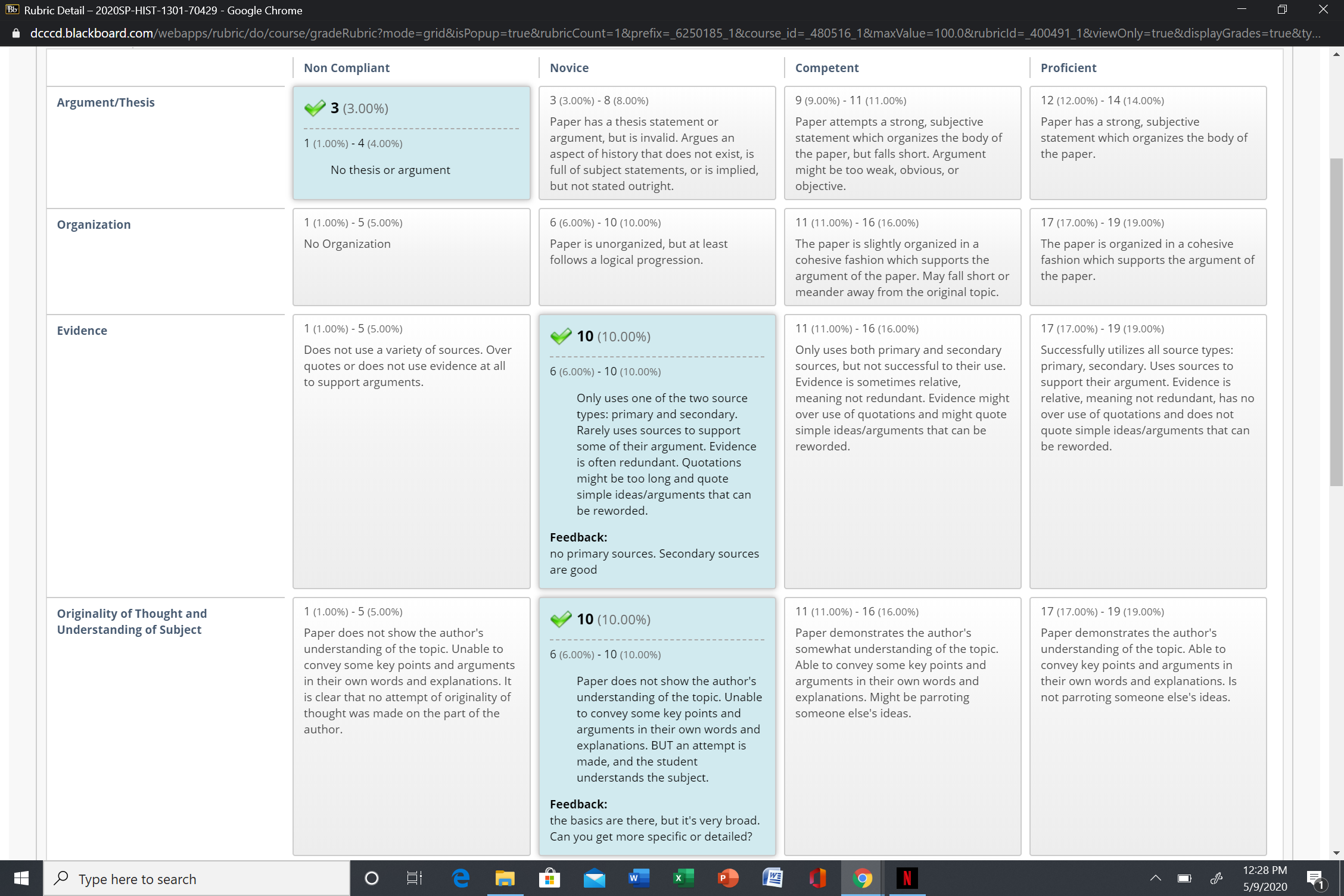Click the green checkmark in Originality Novice cell

561,619
